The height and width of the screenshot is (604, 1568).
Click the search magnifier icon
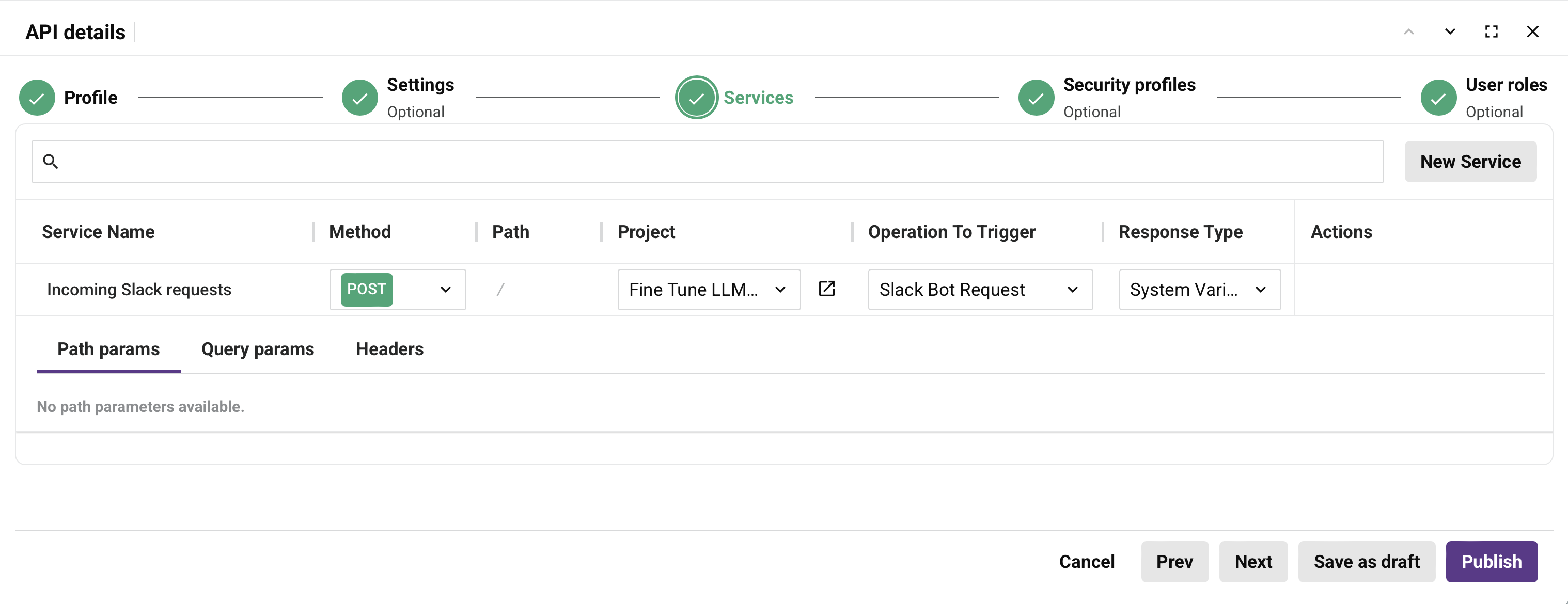tap(51, 161)
